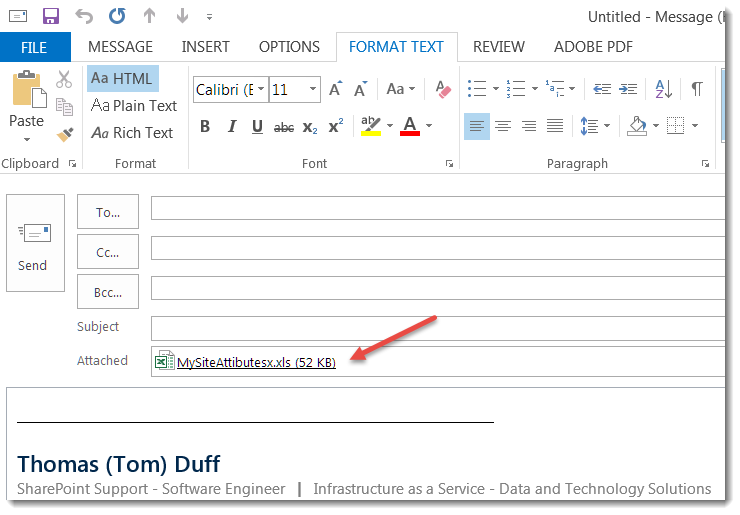Open the FILE tab
Image resolution: width=740 pixels, height=515 pixels.
tap(34, 47)
